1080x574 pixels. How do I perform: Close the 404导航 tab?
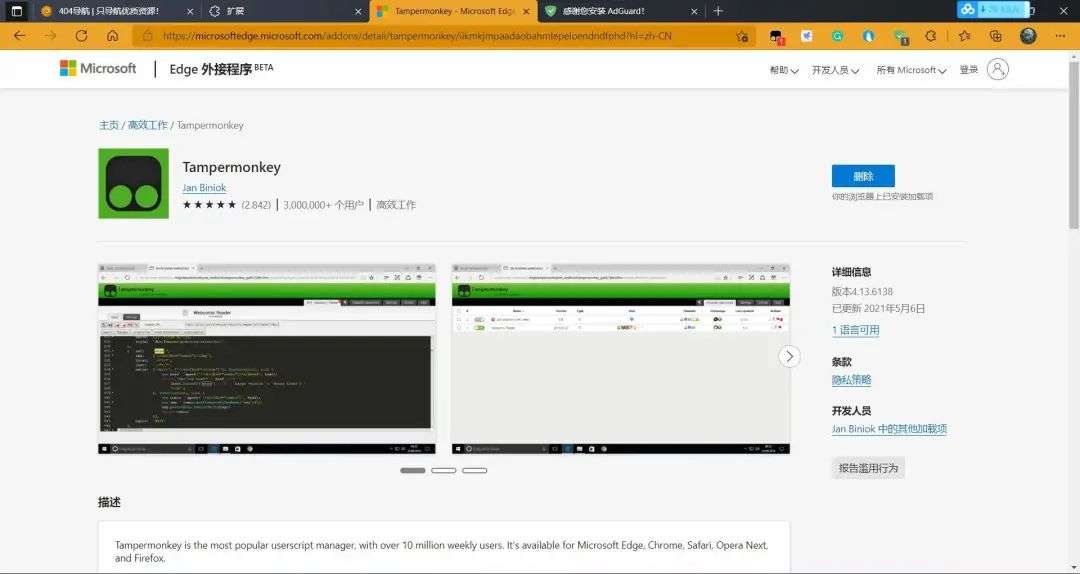pyautogui.click(x=190, y=11)
